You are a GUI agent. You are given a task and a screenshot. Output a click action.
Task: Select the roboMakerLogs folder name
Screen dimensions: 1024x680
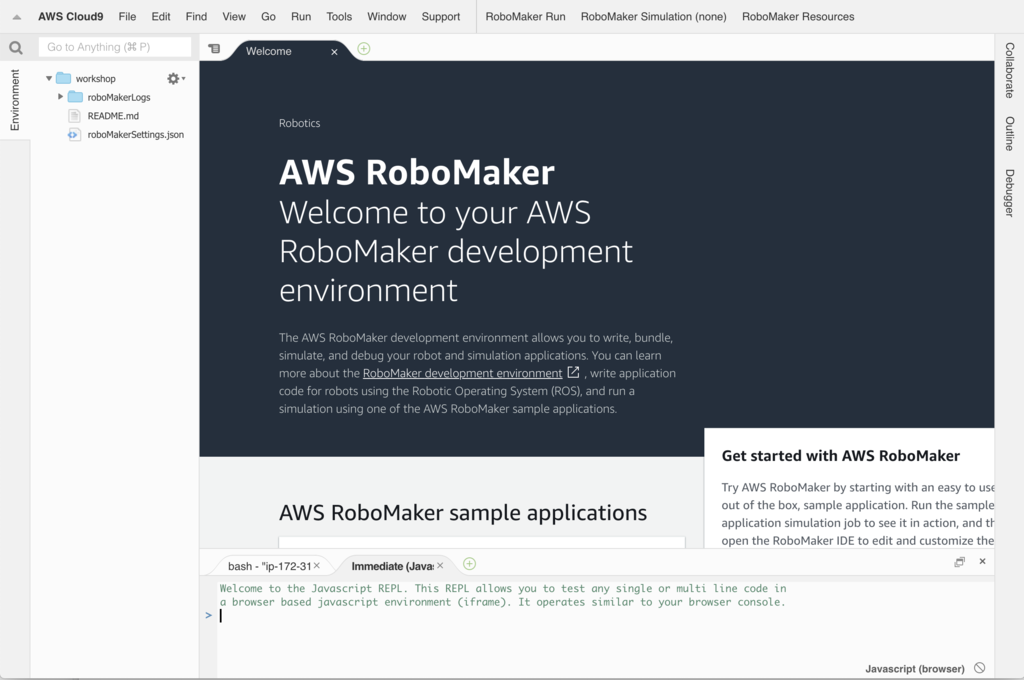(119, 97)
